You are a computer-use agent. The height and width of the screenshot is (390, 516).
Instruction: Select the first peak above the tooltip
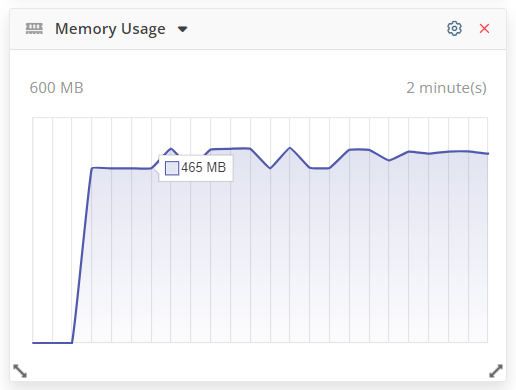point(171,149)
